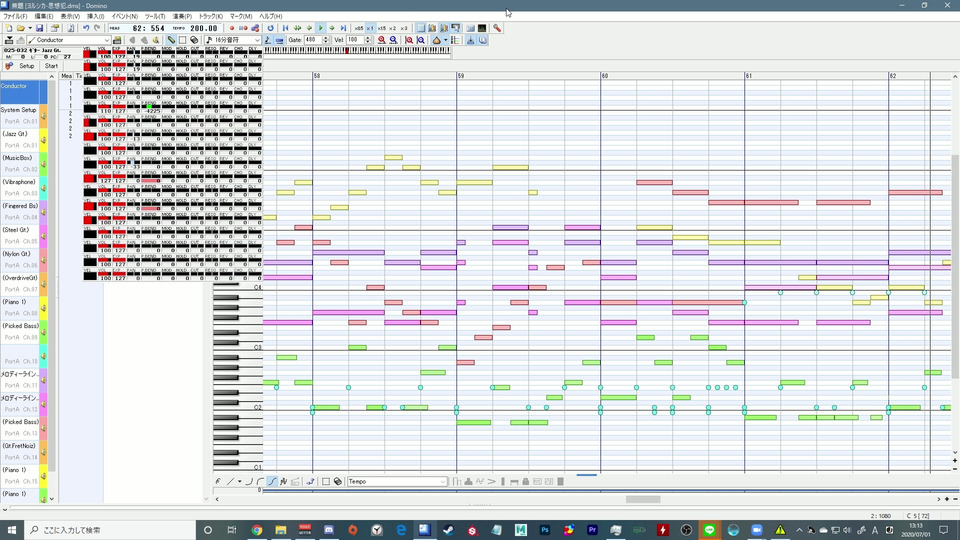Open the 表示(V) menu
Image resolution: width=960 pixels, height=540 pixels.
(70, 17)
